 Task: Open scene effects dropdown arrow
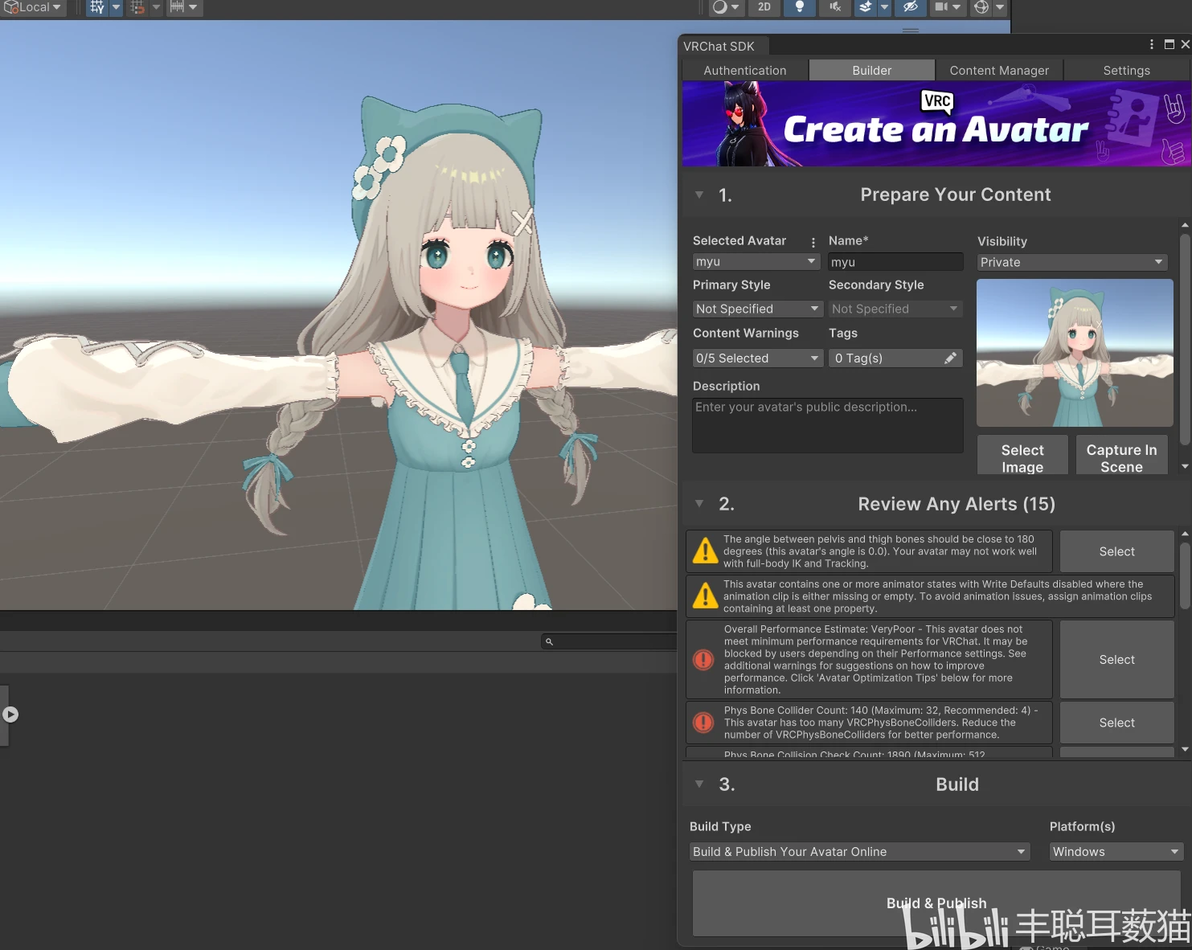884,8
